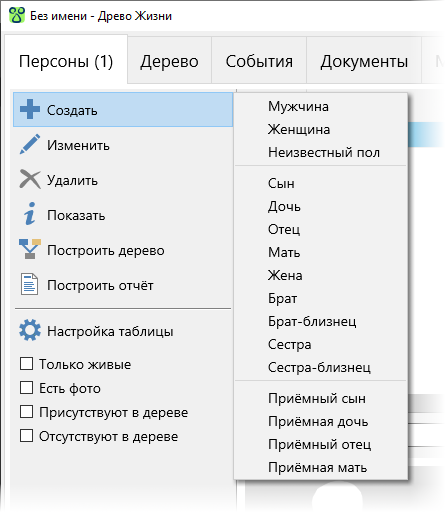Switch to the Дерево tab

(169, 61)
